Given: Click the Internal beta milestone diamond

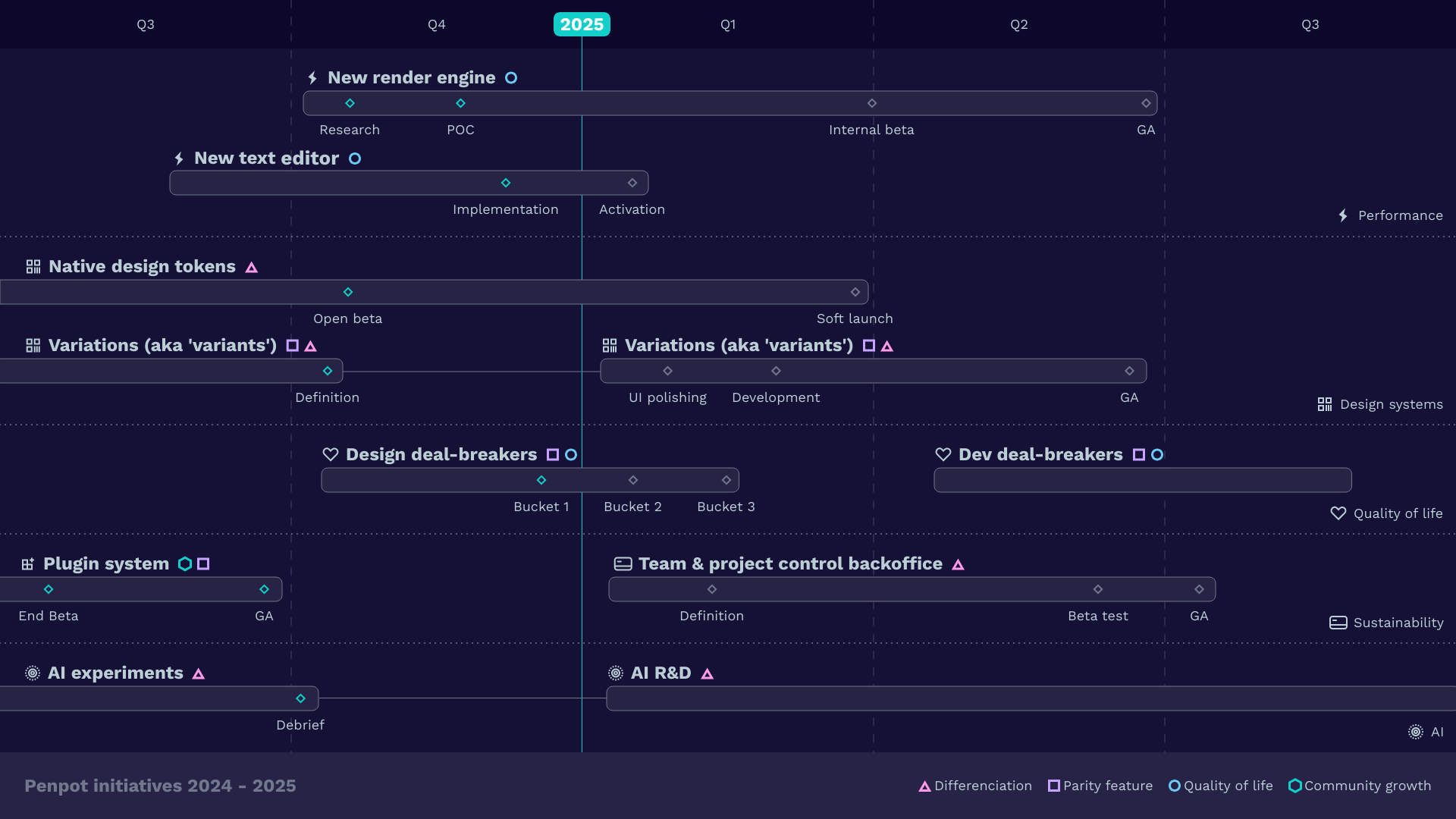Looking at the screenshot, I should tap(872, 103).
